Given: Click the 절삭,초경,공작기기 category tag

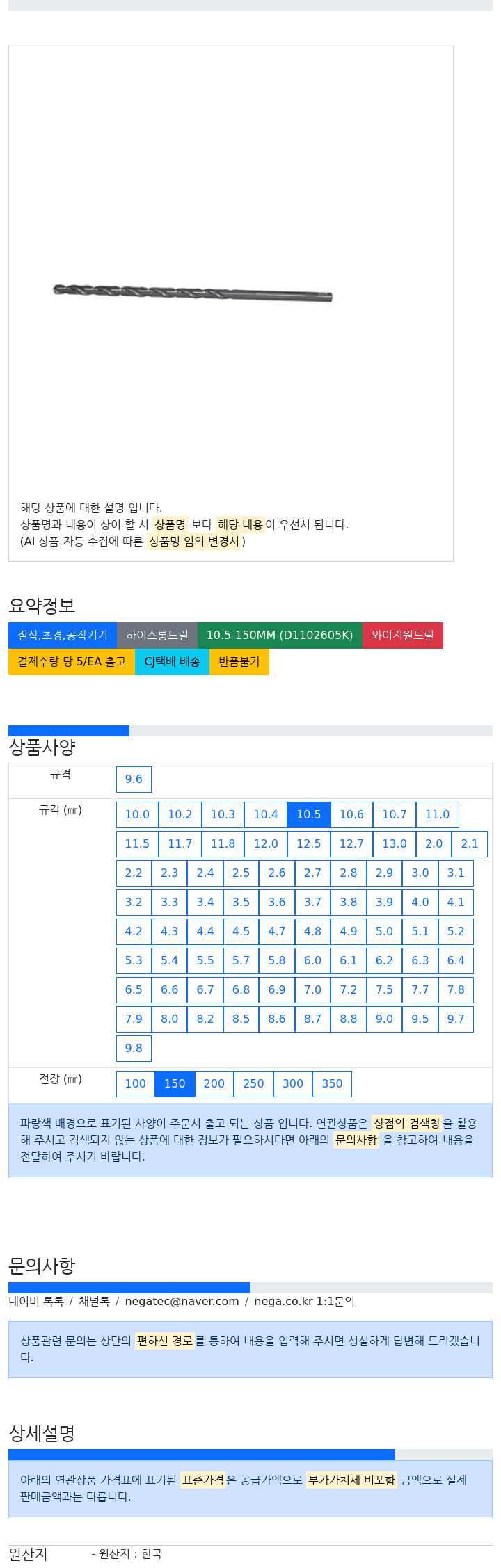Looking at the screenshot, I should tap(63, 635).
